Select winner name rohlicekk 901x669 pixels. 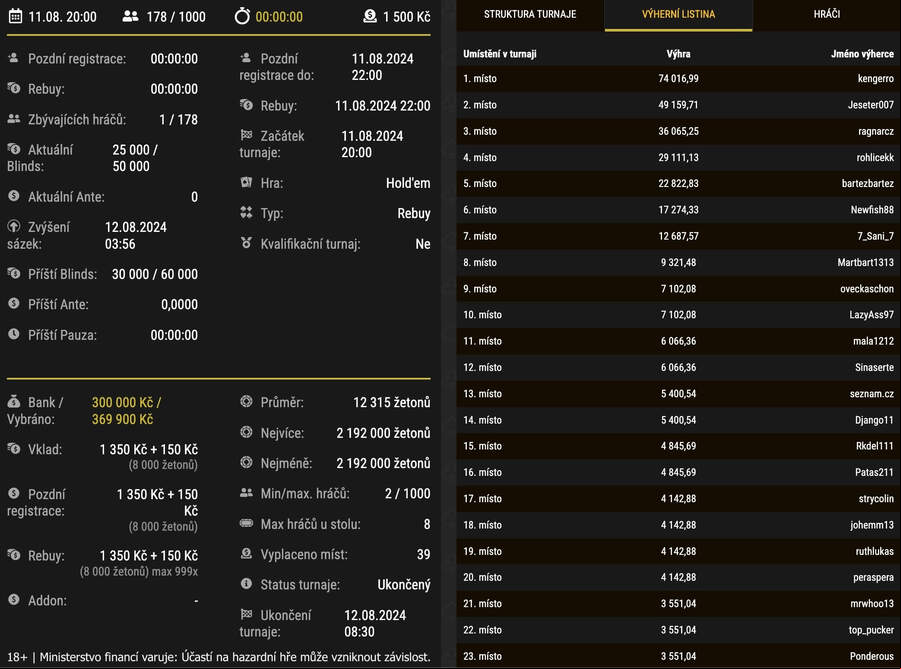click(x=875, y=157)
